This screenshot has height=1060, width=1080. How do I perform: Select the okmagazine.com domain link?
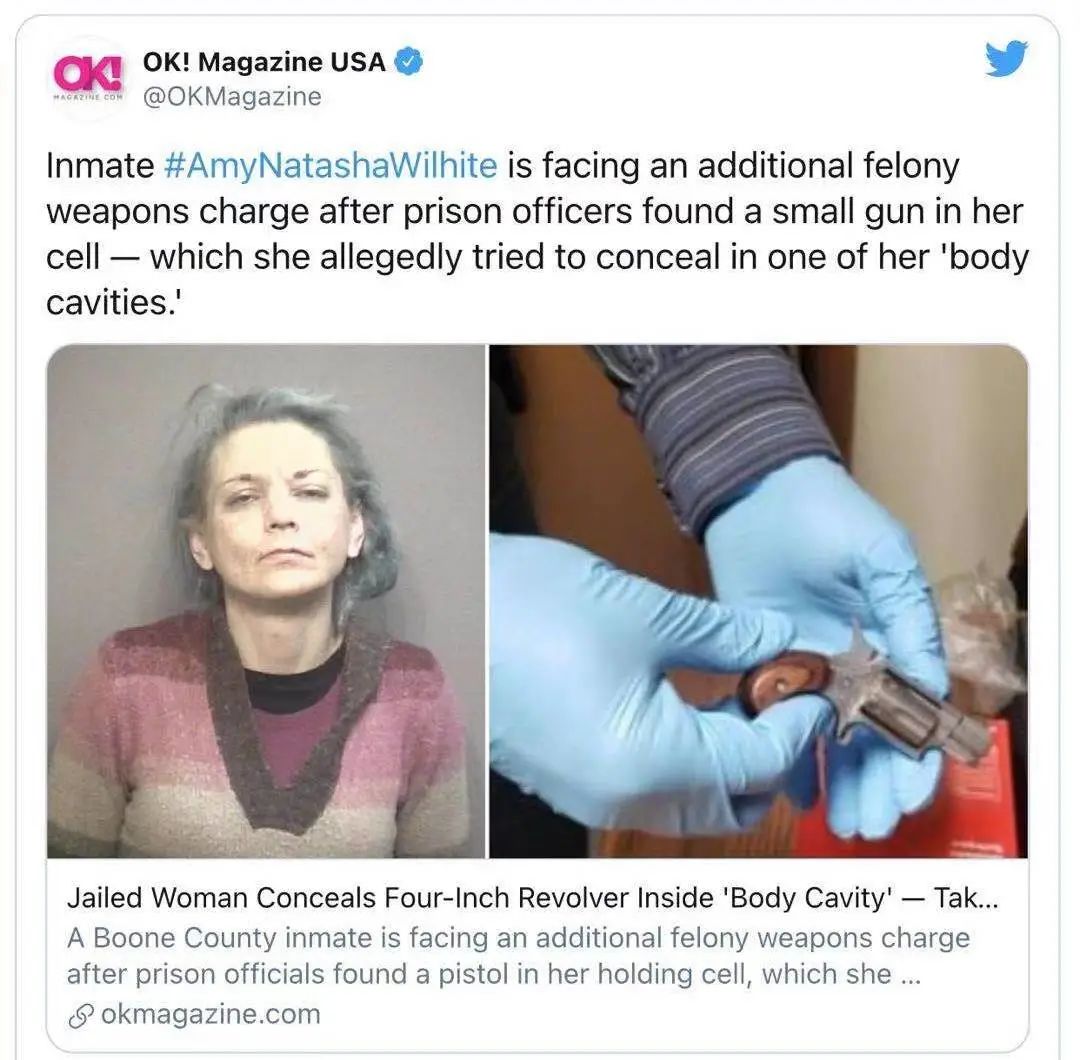[x=211, y=1015]
